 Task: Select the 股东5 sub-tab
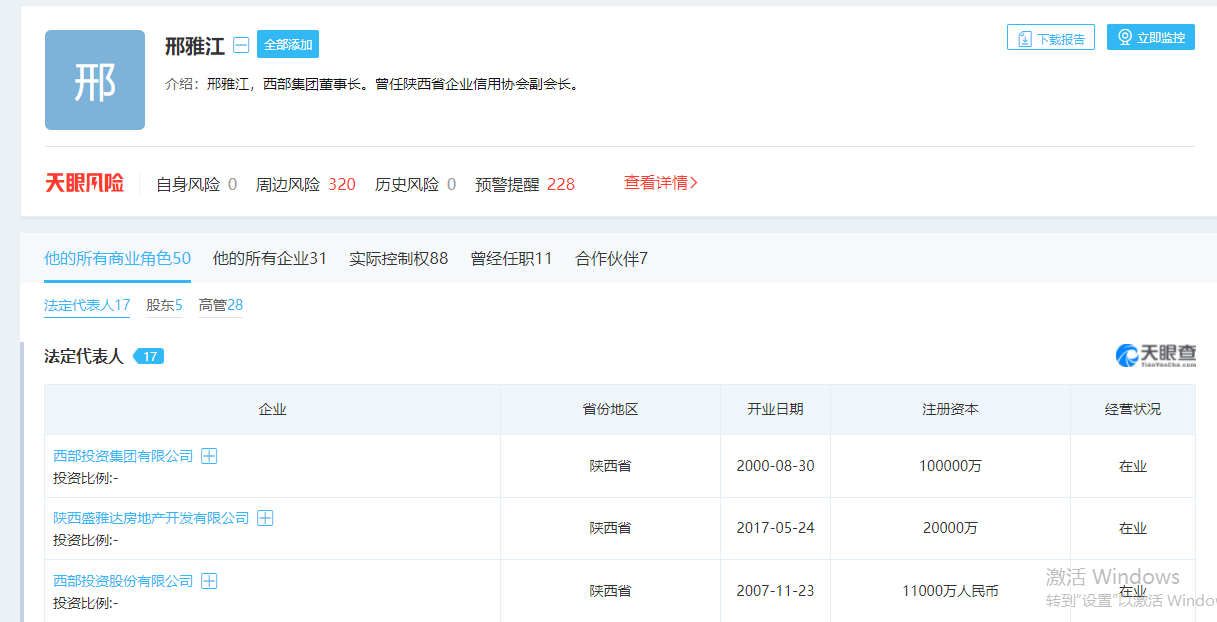click(x=165, y=306)
